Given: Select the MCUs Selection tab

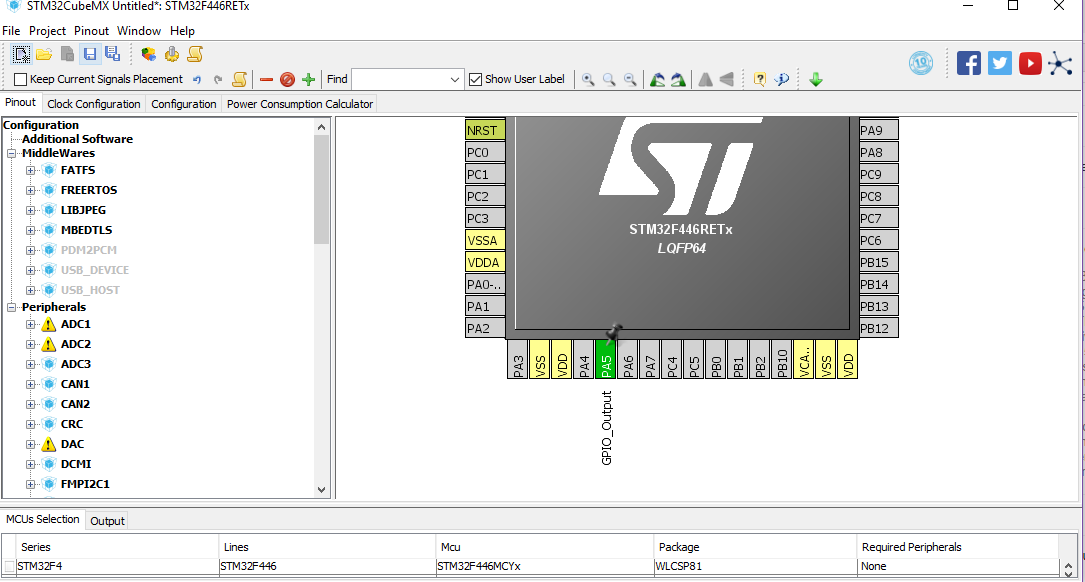Looking at the screenshot, I should pyautogui.click(x=42, y=519).
